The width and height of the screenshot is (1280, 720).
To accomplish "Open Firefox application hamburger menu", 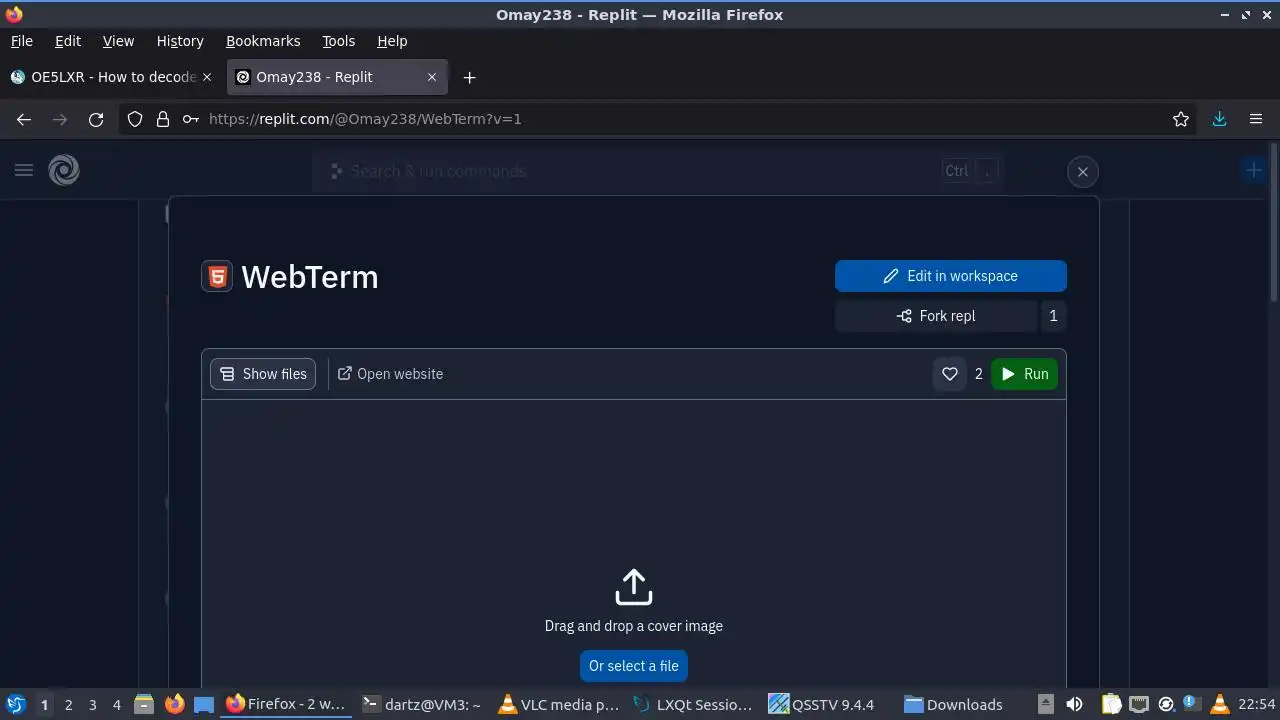I will pyautogui.click(x=1256, y=119).
